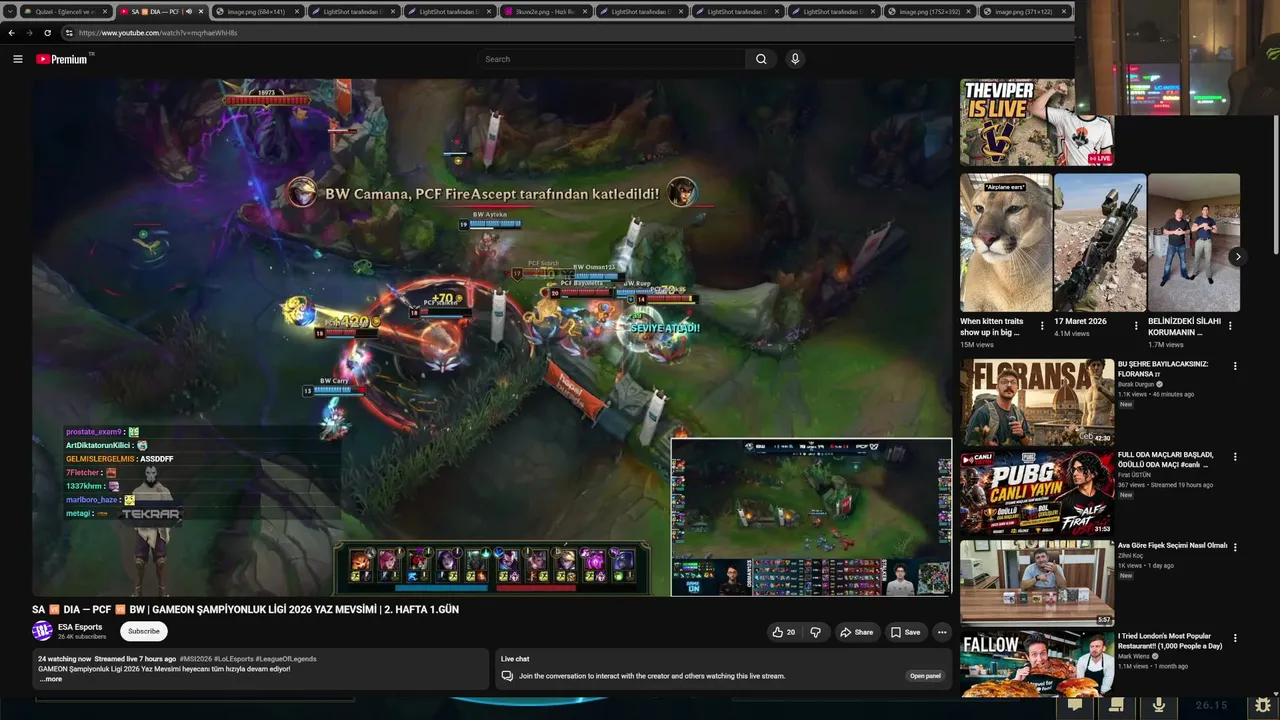The height and width of the screenshot is (720, 1280).
Task: Mute the YouTube tab via speaker icon
Action: 188,11
